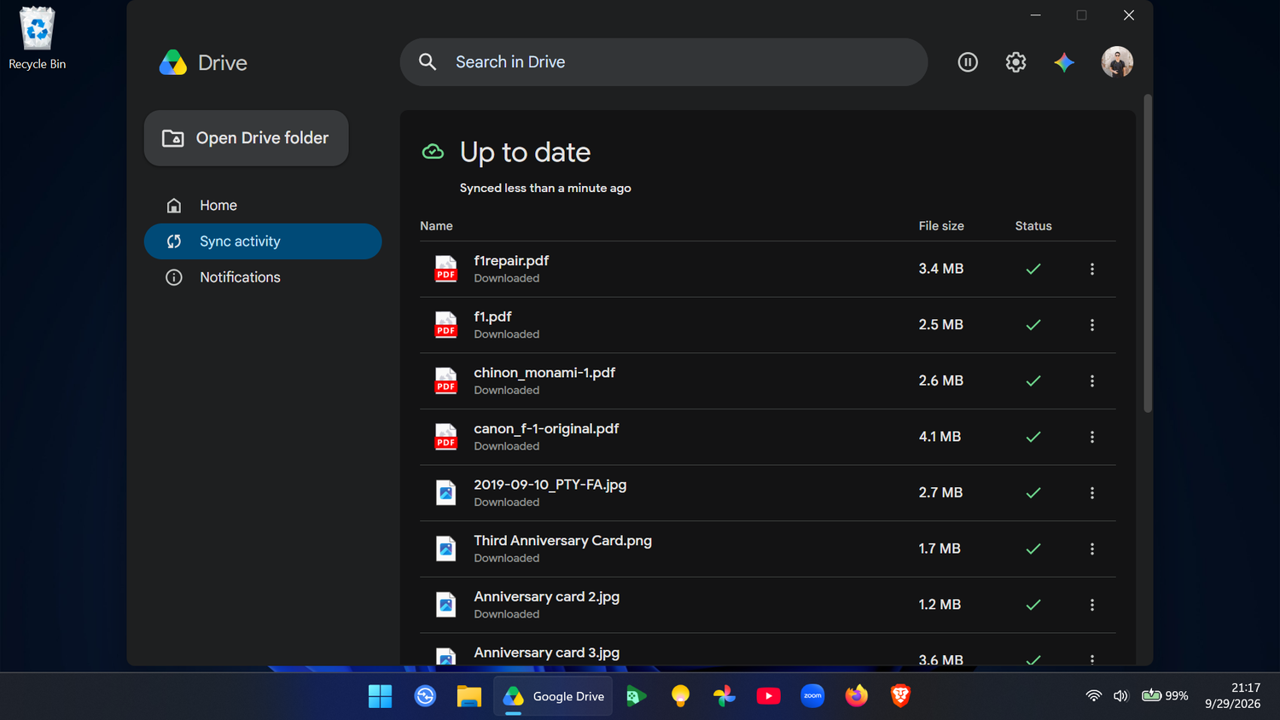Viewport: 1280px width, 720px height.
Task: Click the PDF icon next to f1repair.pdf
Action: coord(446,269)
